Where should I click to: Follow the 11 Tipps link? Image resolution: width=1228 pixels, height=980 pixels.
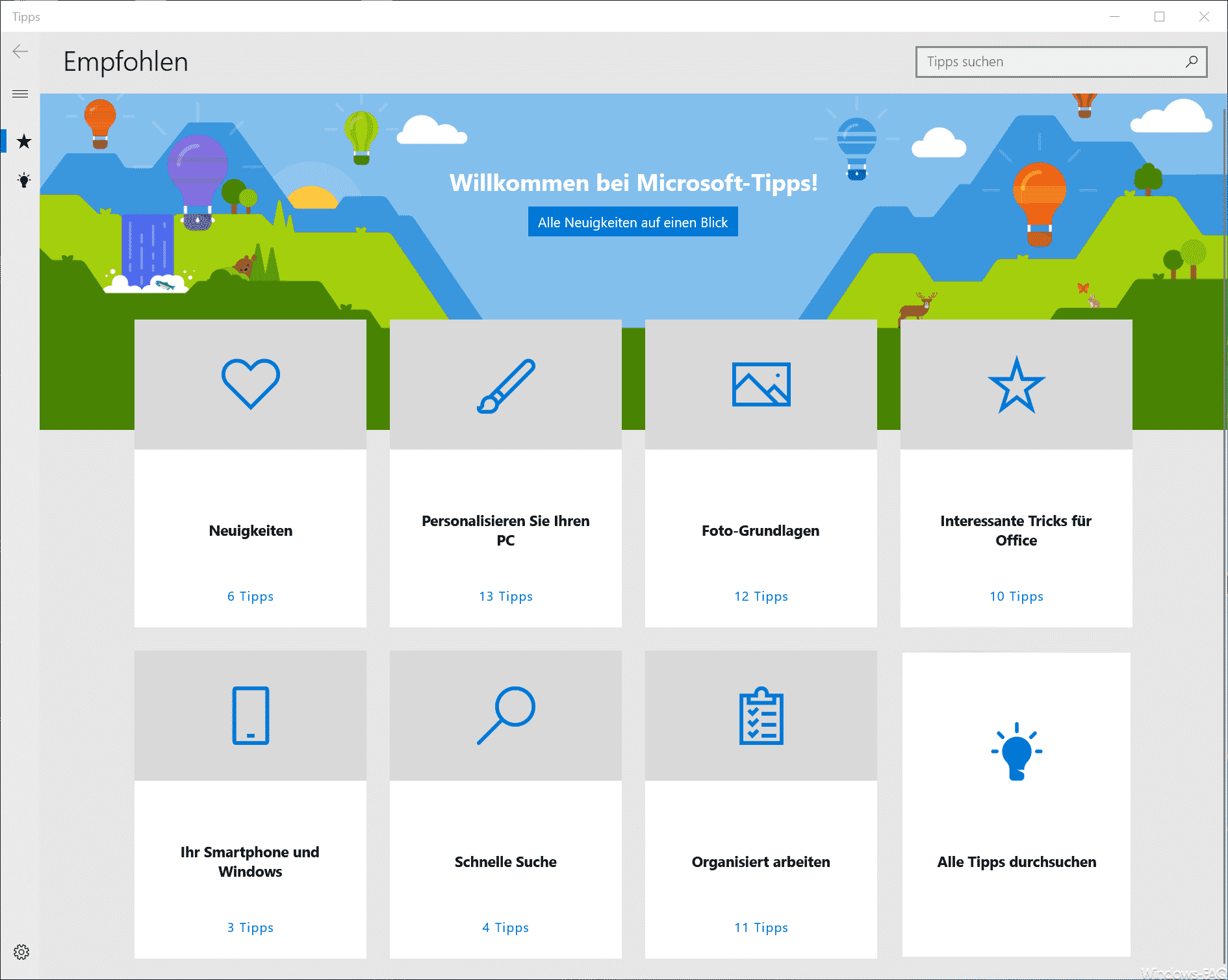coord(761,927)
